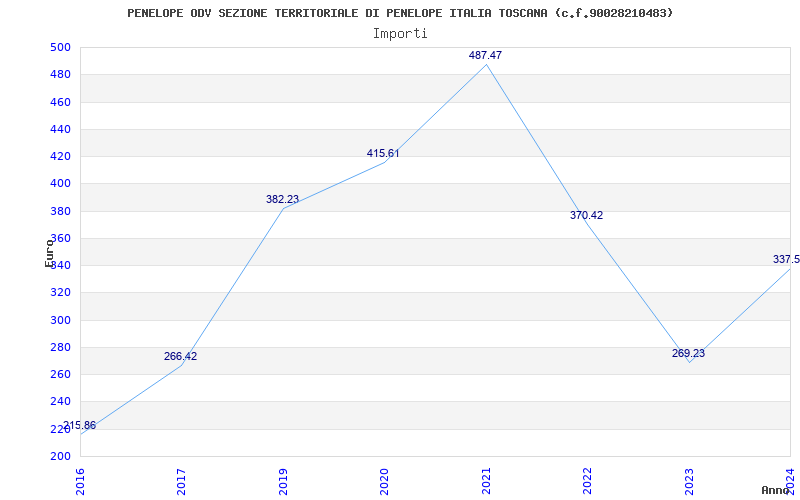
Task: Click the 382.23 data label
Action: [x=282, y=199]
